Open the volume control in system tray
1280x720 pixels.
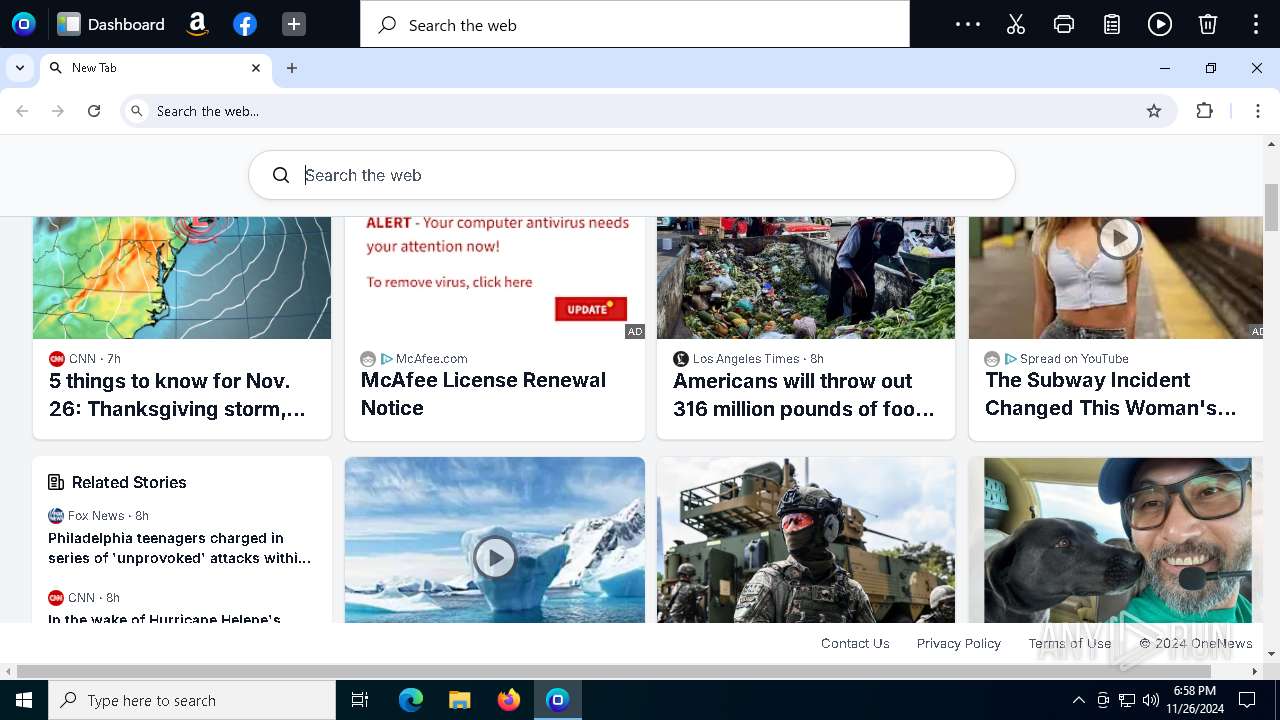point(1151,700)
